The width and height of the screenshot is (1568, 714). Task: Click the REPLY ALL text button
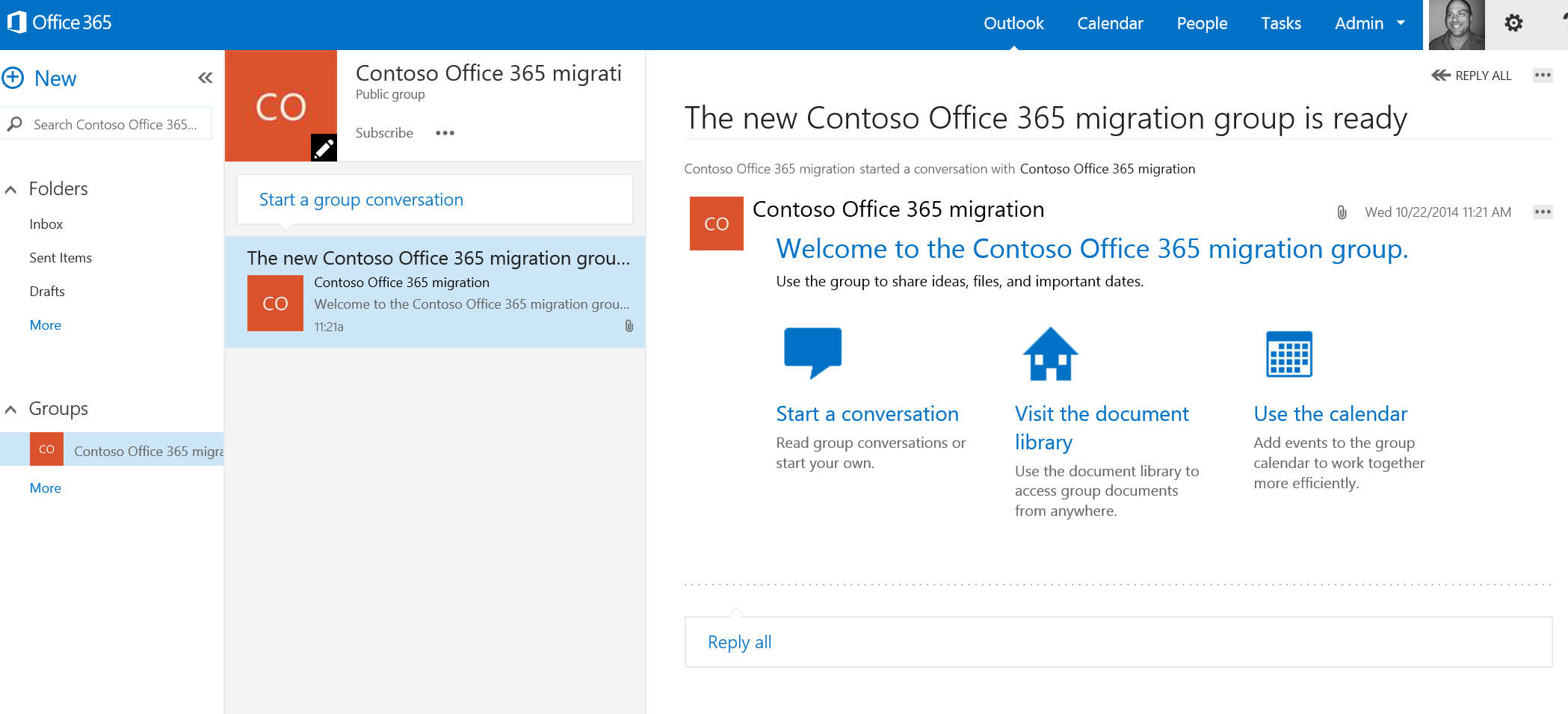(1483, 76)
